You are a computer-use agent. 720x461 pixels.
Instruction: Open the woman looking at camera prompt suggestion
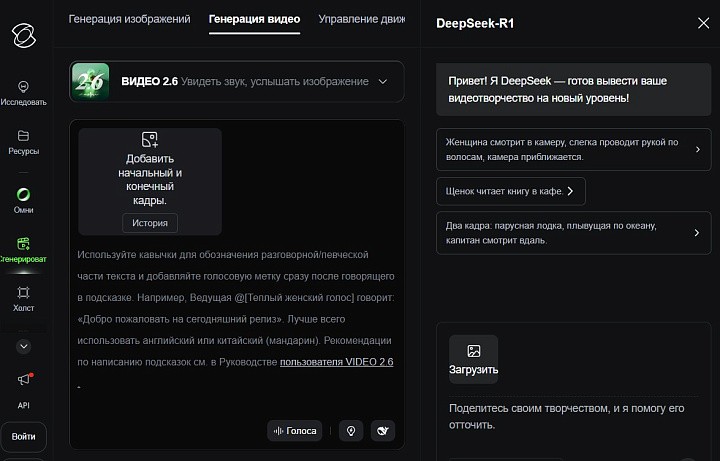[x=573, y=150]
